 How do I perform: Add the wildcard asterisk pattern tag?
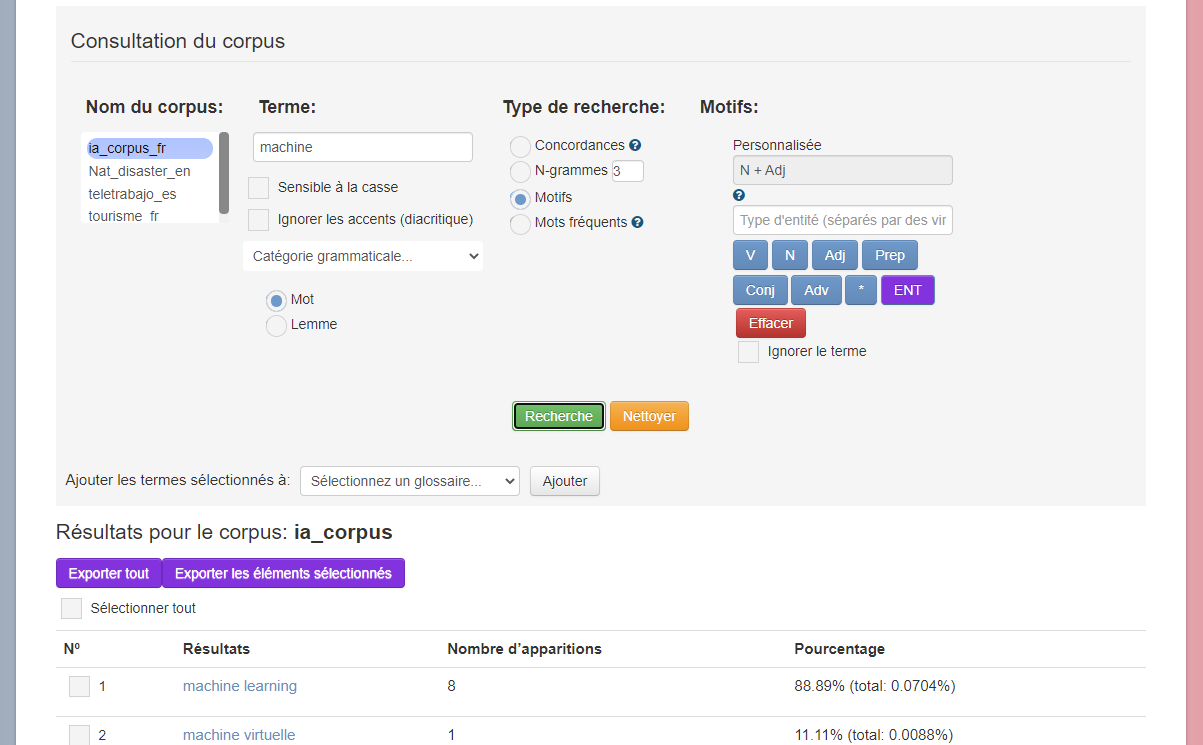pyautogui.click(x=860, y=290)
